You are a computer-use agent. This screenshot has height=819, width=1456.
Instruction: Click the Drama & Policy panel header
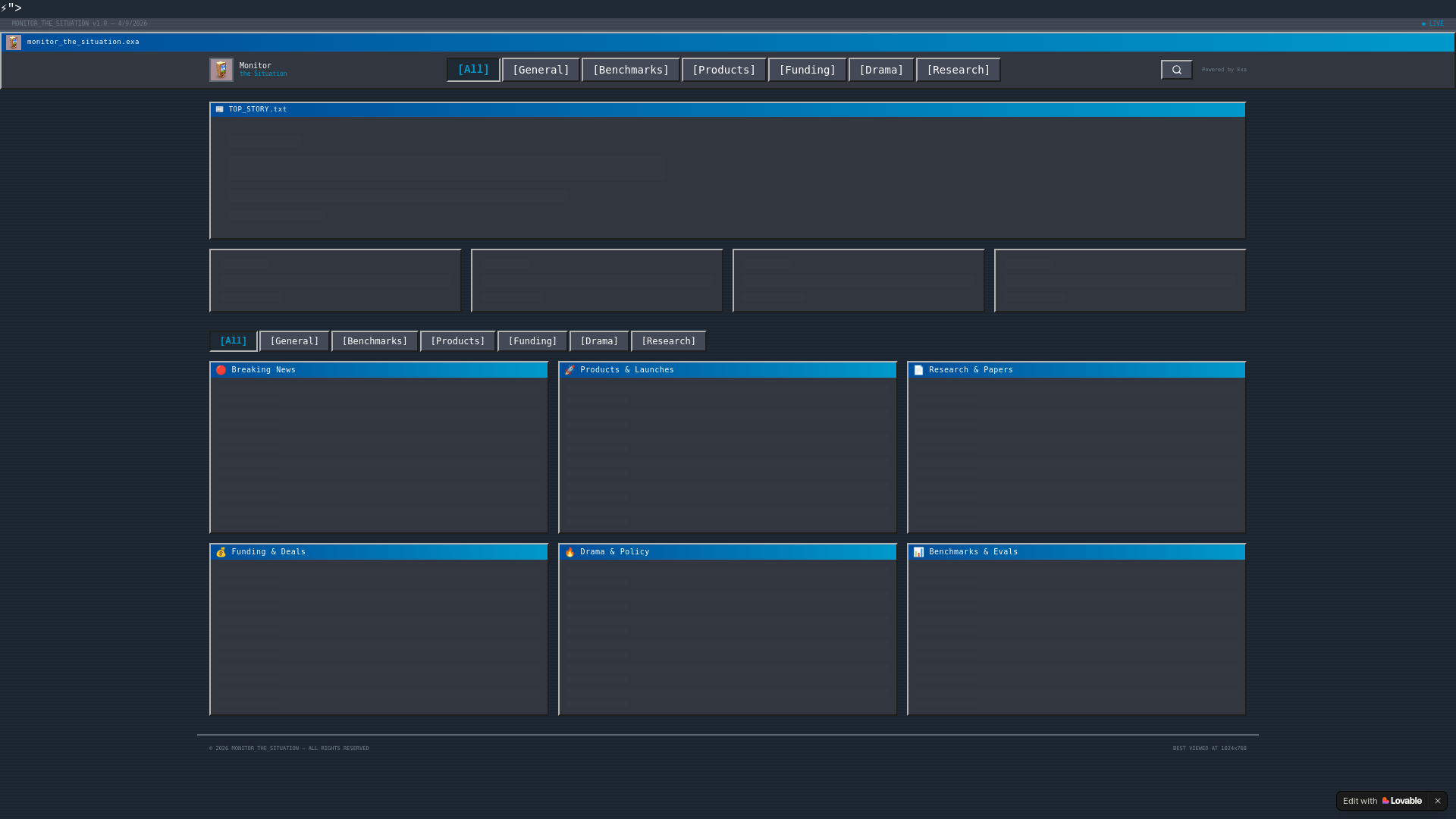click(x=728, y=552)
